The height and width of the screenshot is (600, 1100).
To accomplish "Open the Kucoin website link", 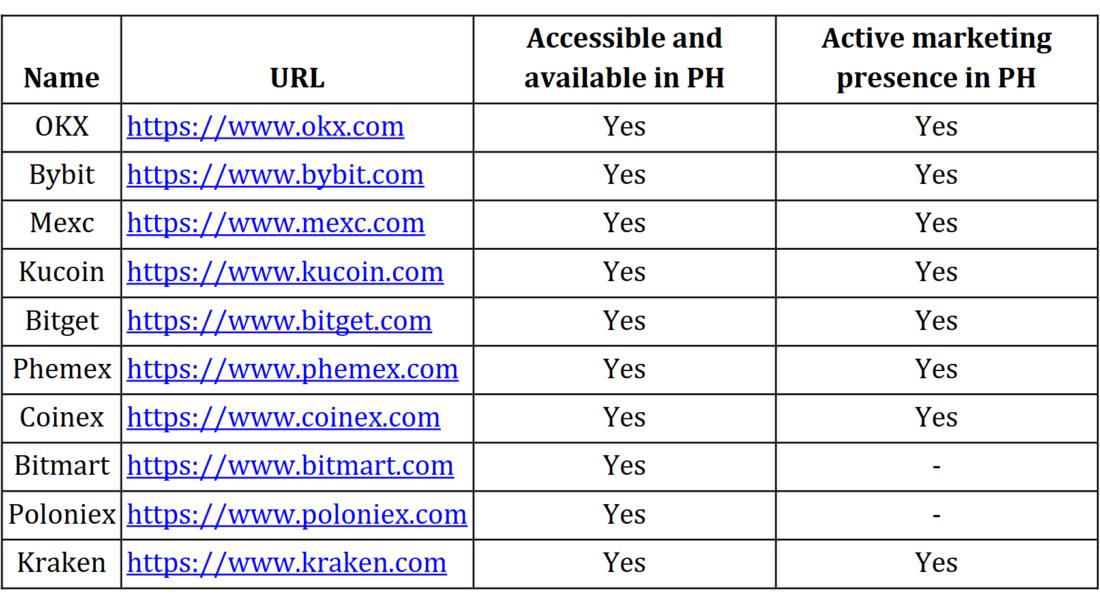I will tap(285, 272).
